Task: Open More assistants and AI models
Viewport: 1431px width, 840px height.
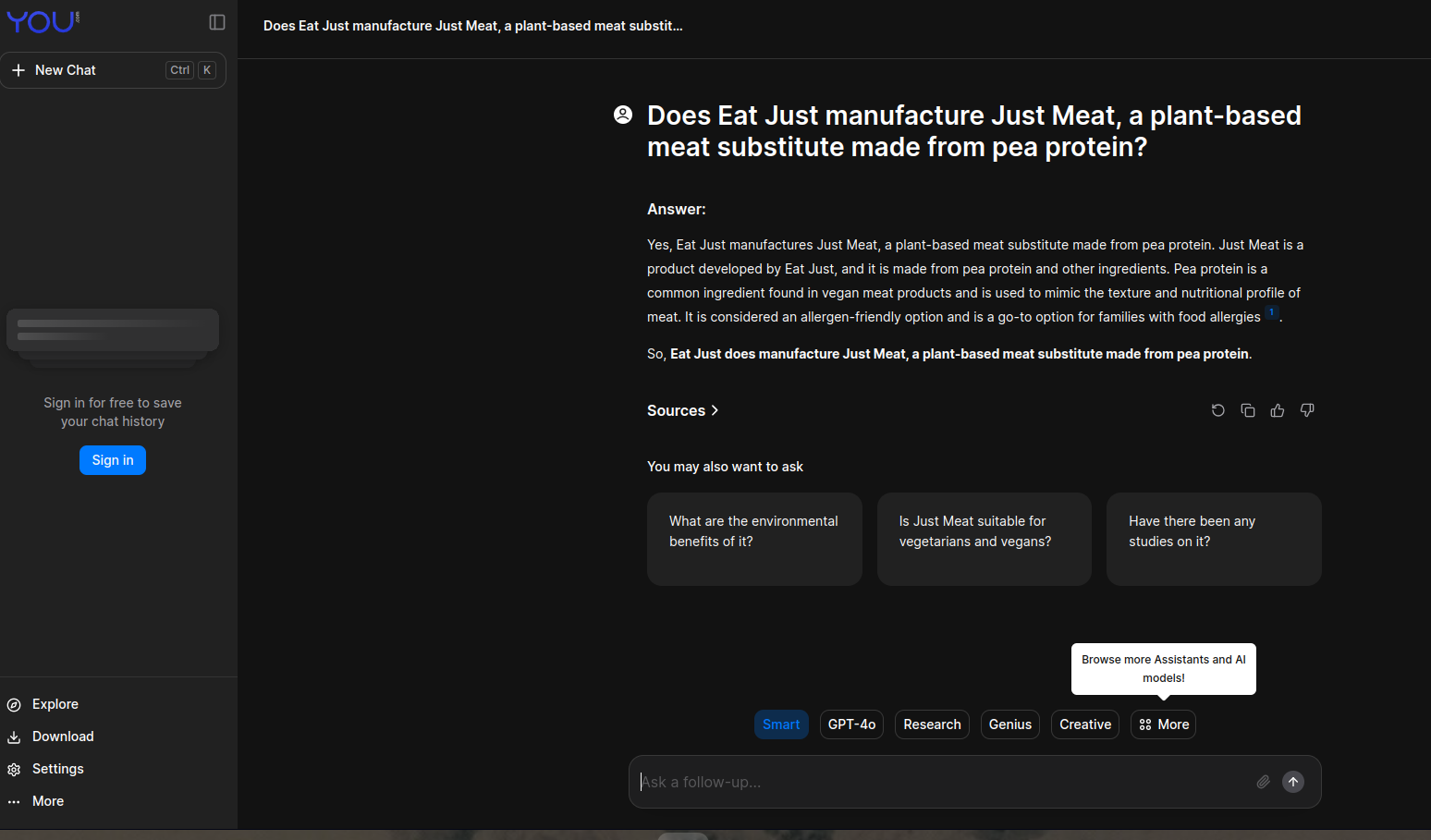Action: (1163, 724)
